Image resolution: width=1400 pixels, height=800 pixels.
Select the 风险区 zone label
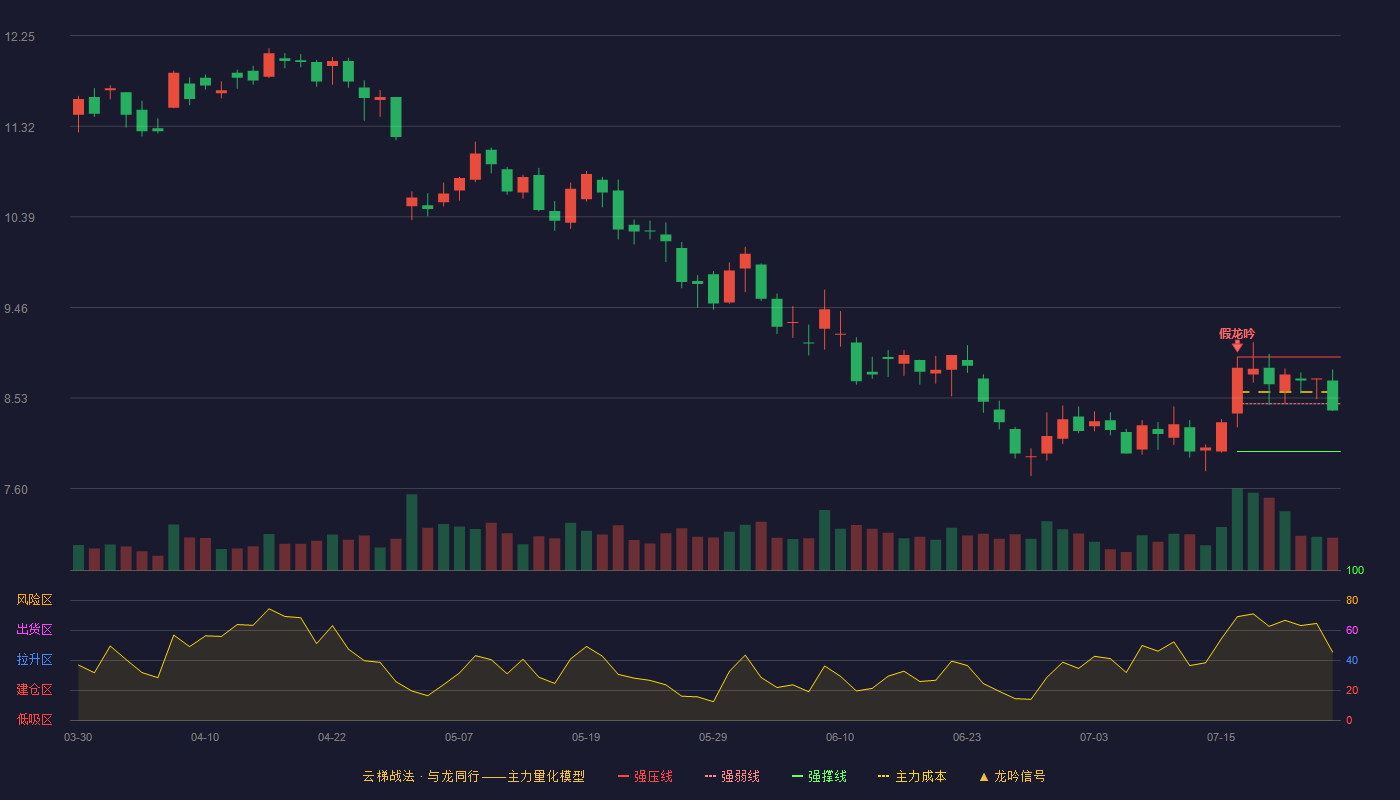click(34, 600)
